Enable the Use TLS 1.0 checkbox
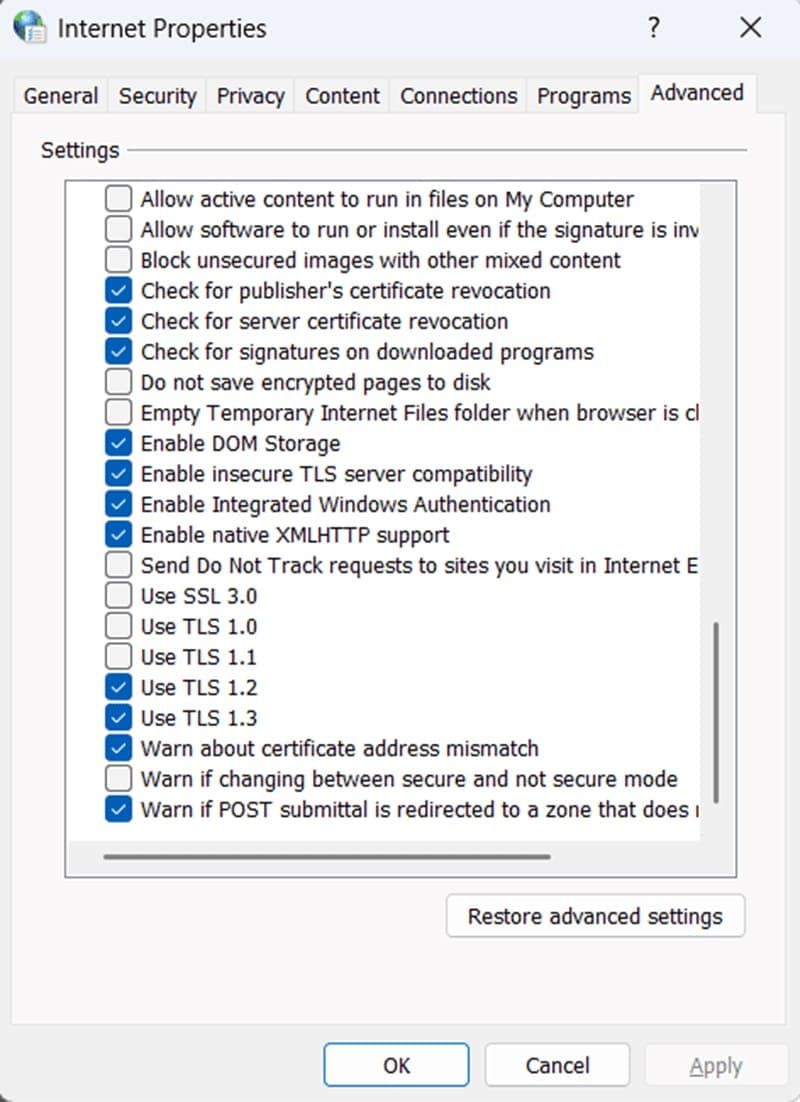 (x=119, y=627)
